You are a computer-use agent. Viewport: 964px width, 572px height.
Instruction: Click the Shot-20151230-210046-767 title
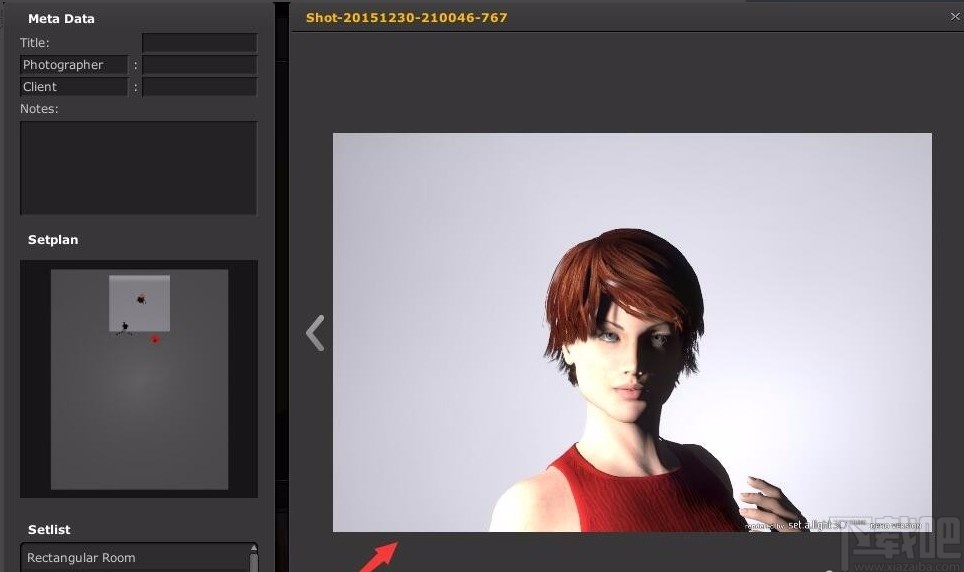pyautogui.click(x=406, y=18)
